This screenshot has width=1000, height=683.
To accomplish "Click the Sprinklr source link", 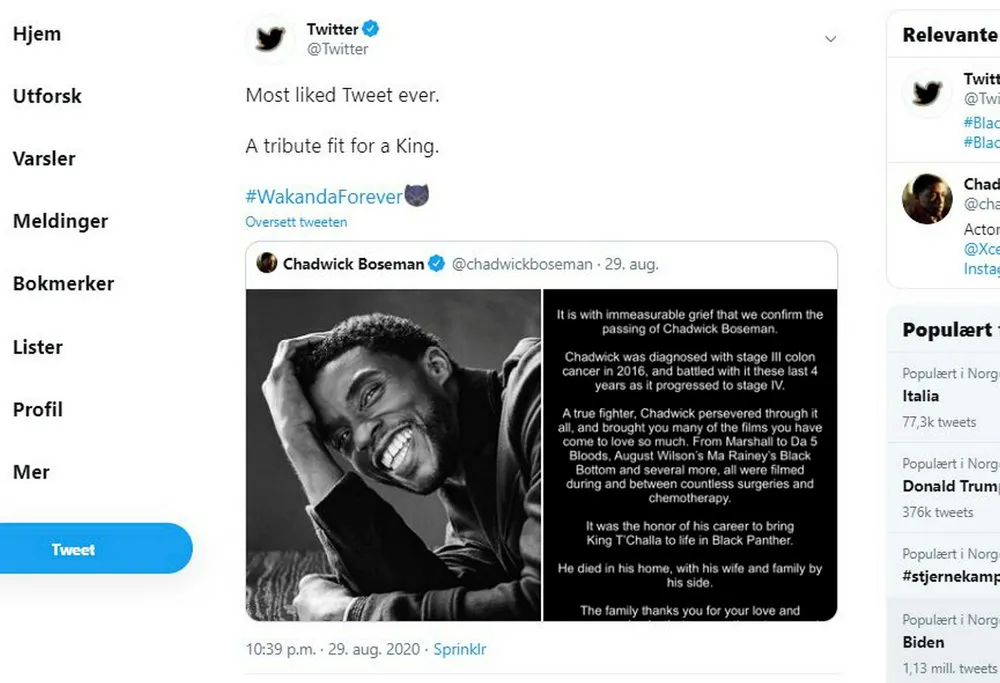I will (460, 649).
